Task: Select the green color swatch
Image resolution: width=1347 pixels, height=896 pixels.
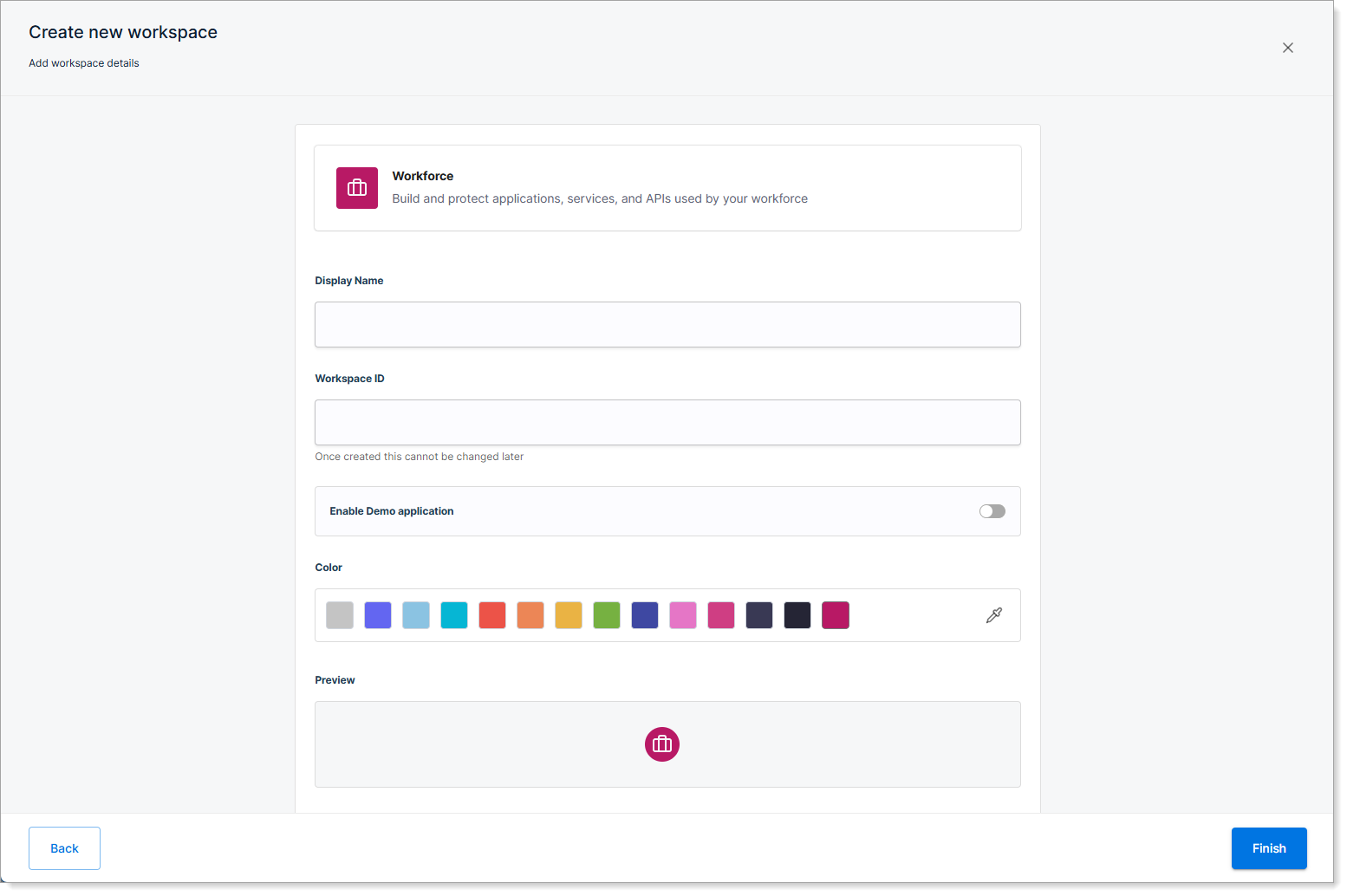Action: [x=607, y=615]
